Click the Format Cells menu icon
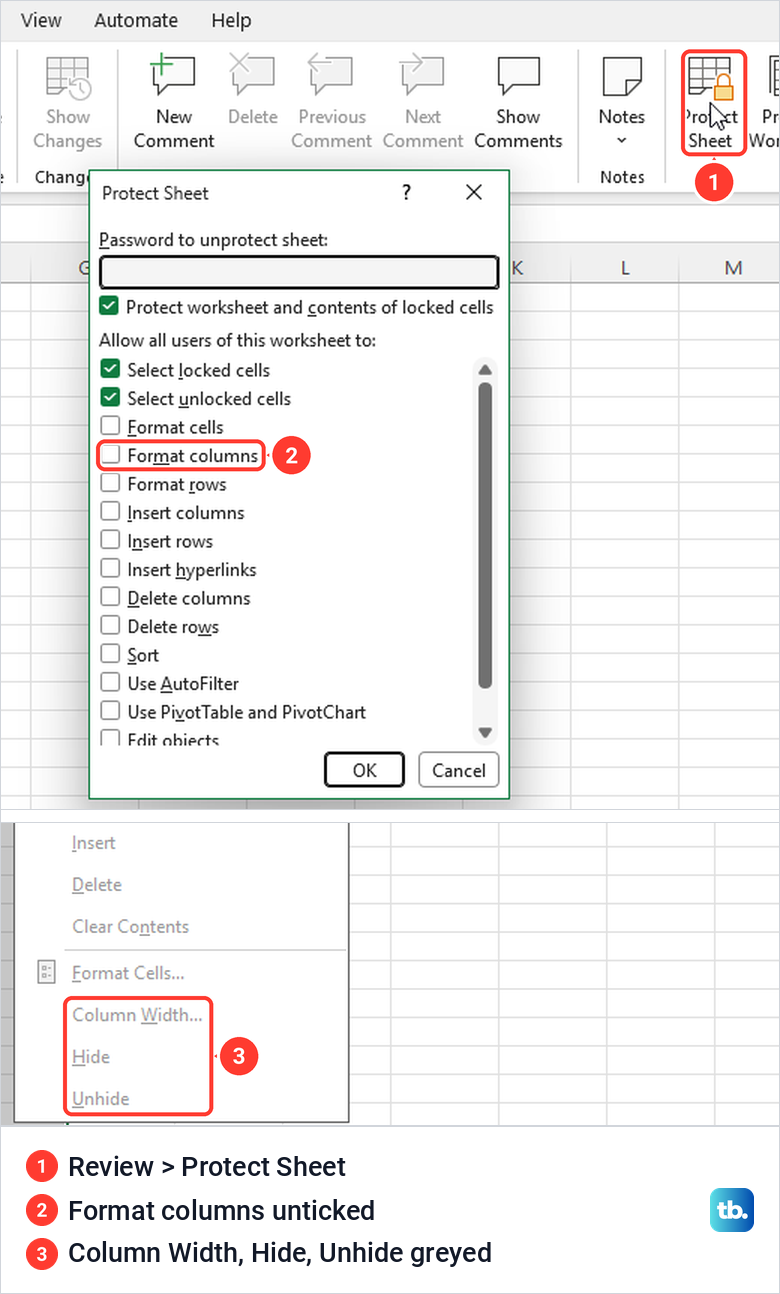The height and width of the screenshot is (1294, 780). click(x=46, y=972)
